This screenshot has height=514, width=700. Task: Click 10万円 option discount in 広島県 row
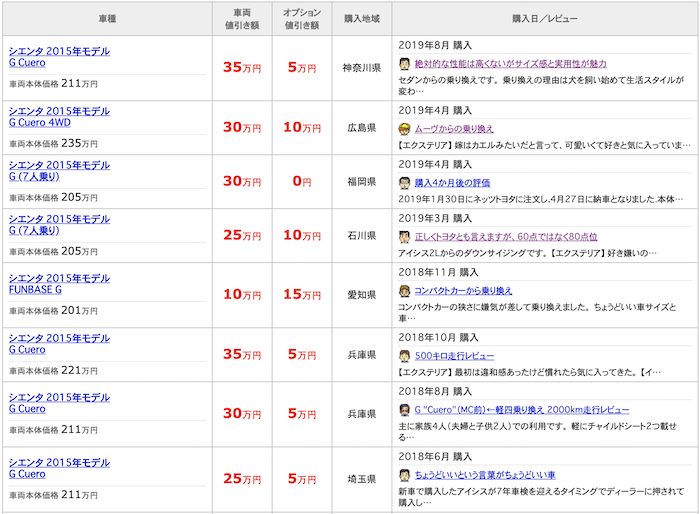(302, 128)
